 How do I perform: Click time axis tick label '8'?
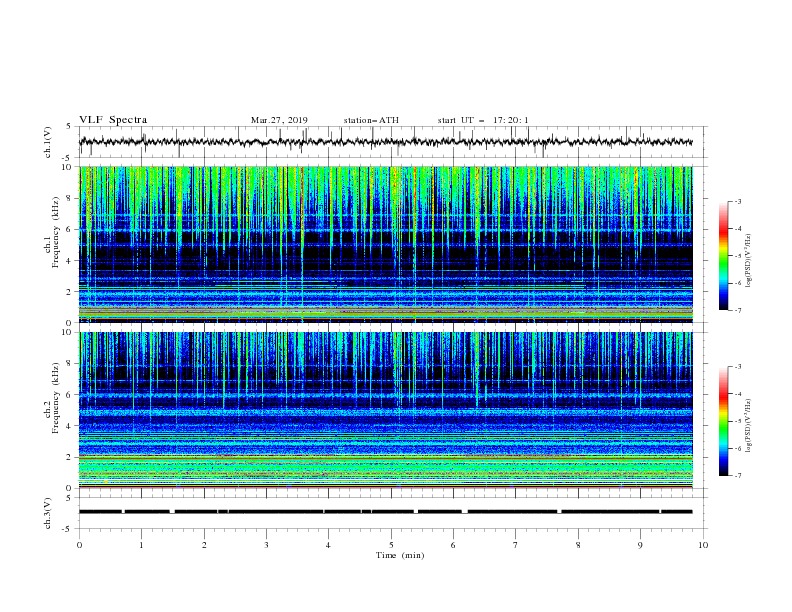tap(578, 545)
